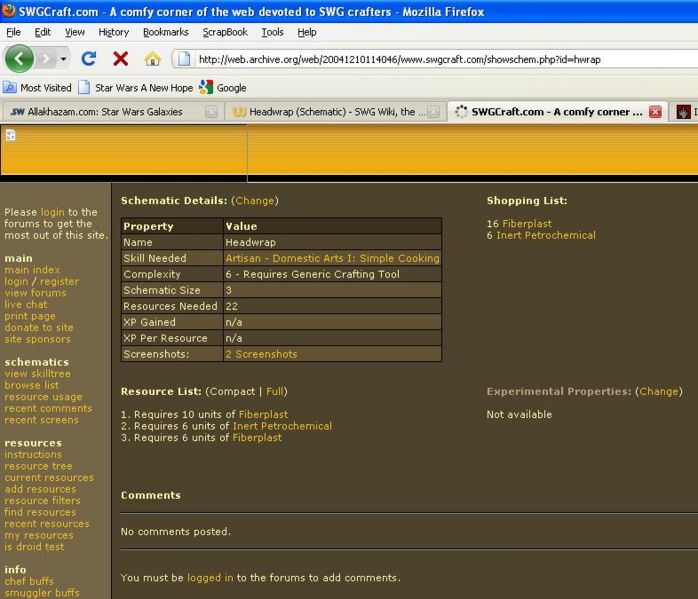Image resolution: width=698 pixels, height=599 pixels.
Task: Reload the page with the refresh icon
Action: click(89, 59)
